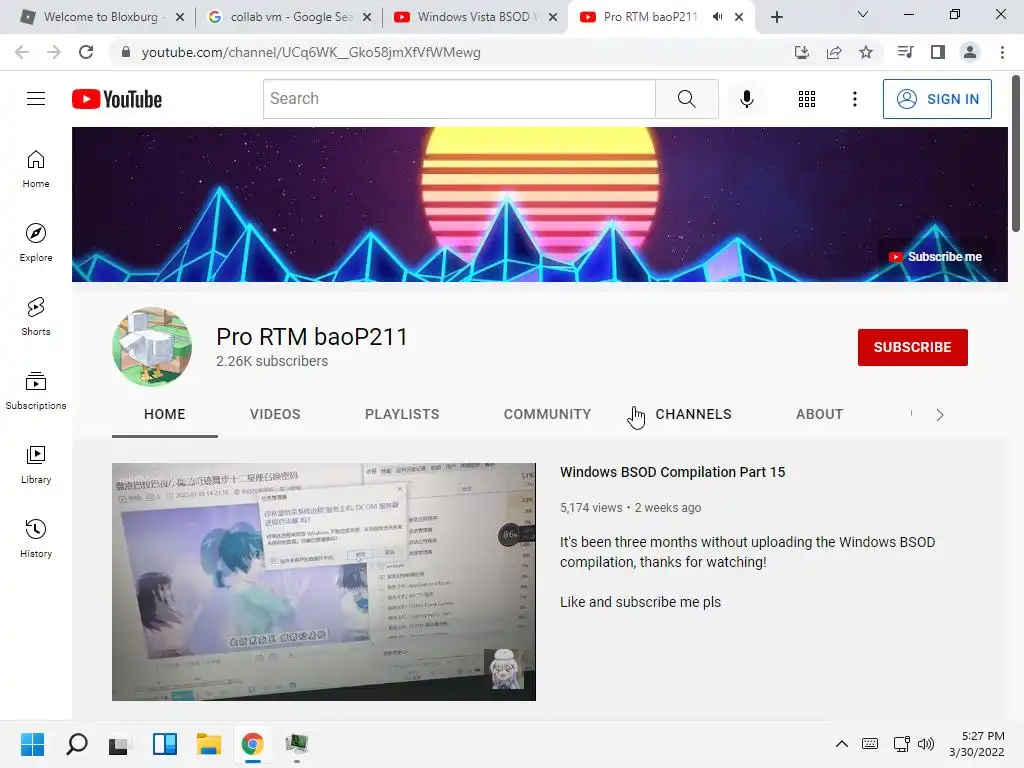Click the search magnifier button

point(686,99)
